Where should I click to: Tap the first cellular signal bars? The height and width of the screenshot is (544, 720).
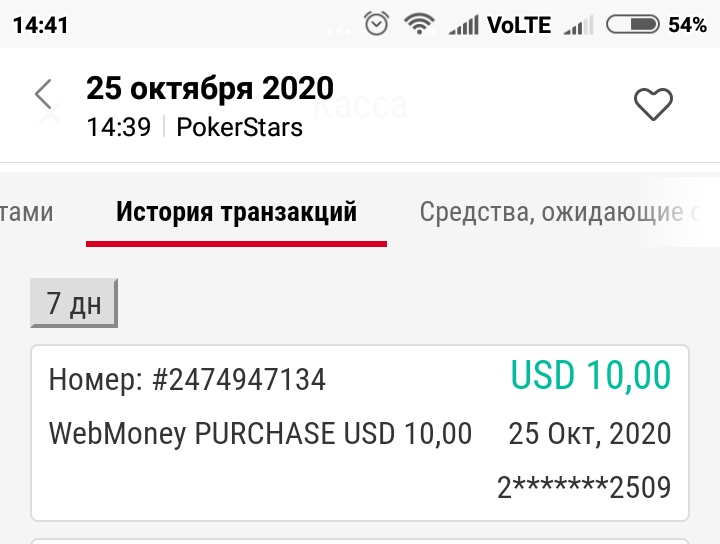tap(462, 25)
